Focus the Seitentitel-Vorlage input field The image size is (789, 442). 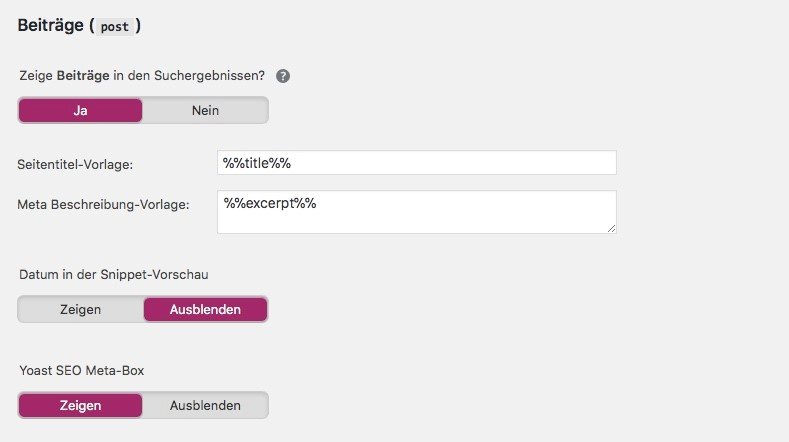[x=417, y=163]
